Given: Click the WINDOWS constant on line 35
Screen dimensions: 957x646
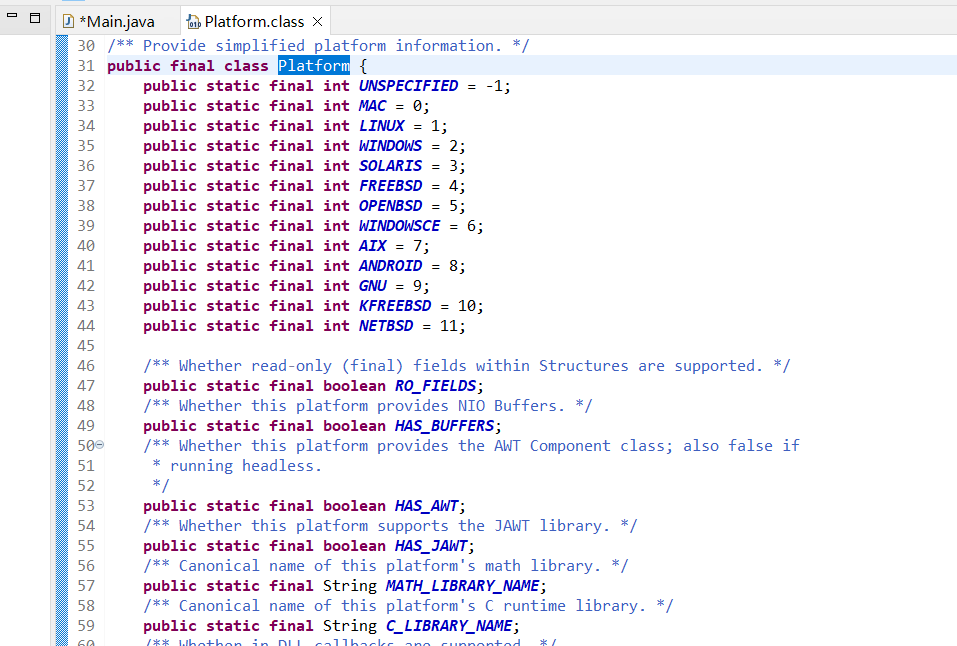Looking at the screenshot, I should (390, 145).
